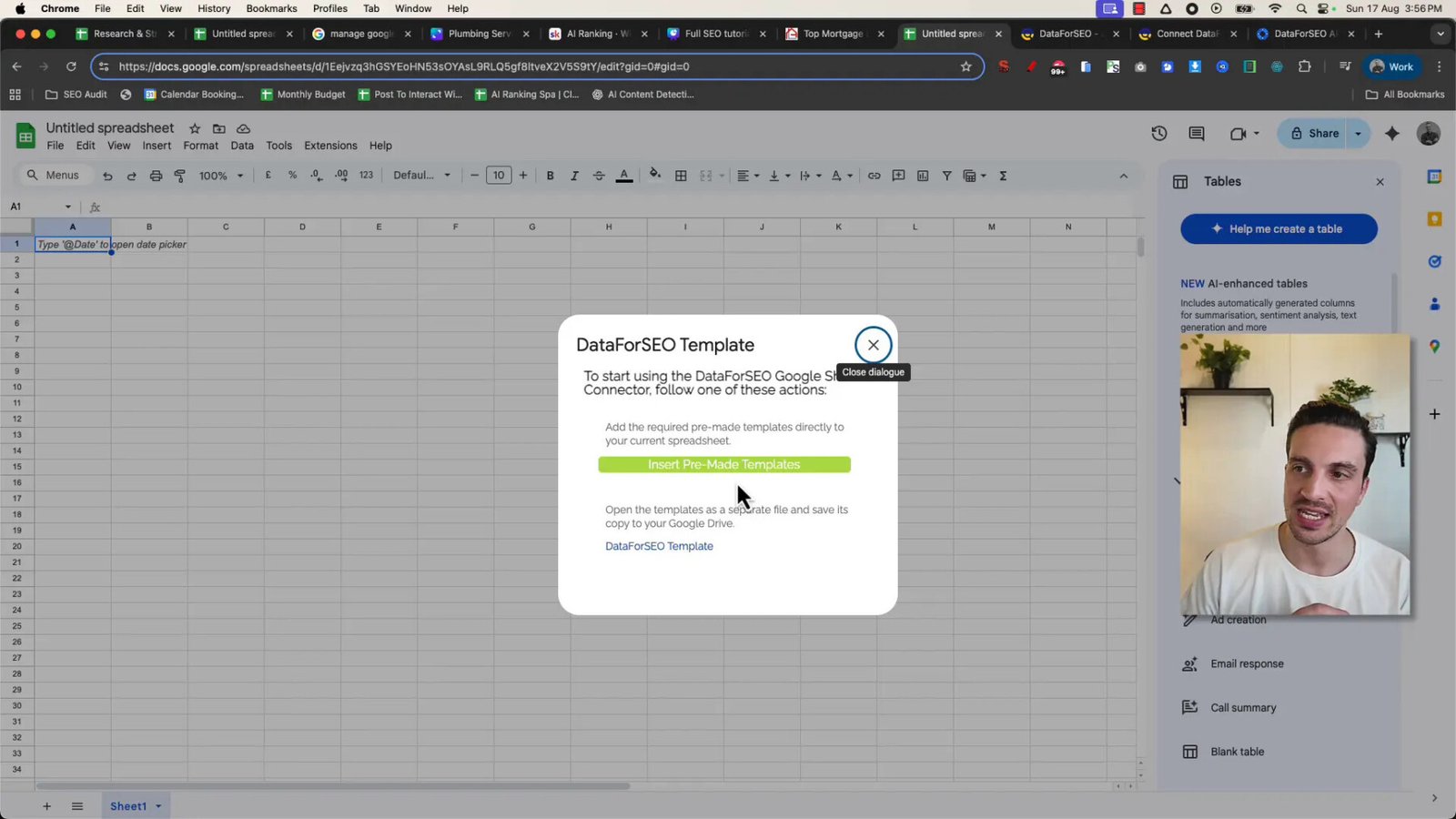Open the Sheet1 tab dropdown arrow

158,806
